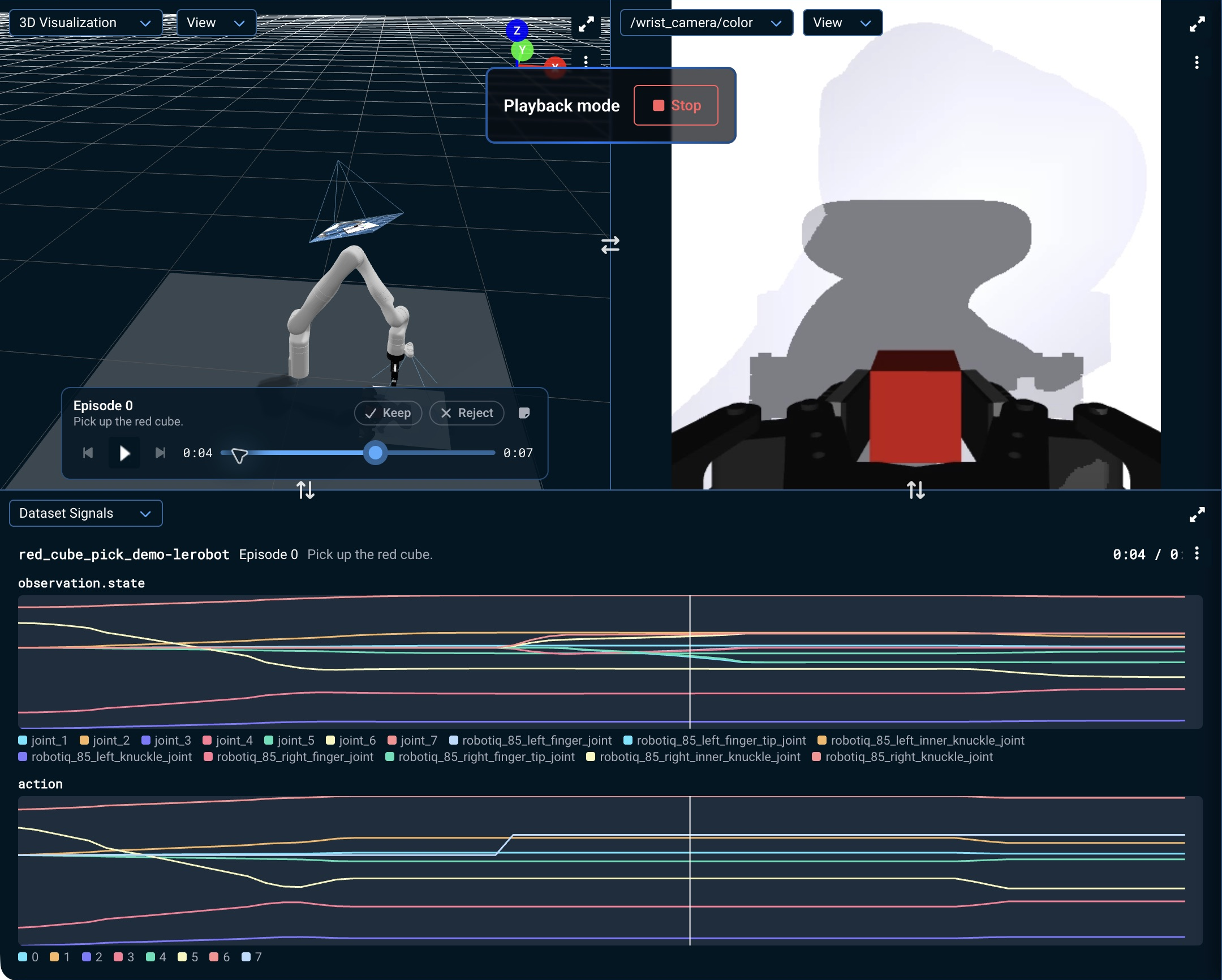This screenshot has height=980, width=1222.
Task: Add a note to Episode 0
Action: pyautogui.click(x=524, y=412)
